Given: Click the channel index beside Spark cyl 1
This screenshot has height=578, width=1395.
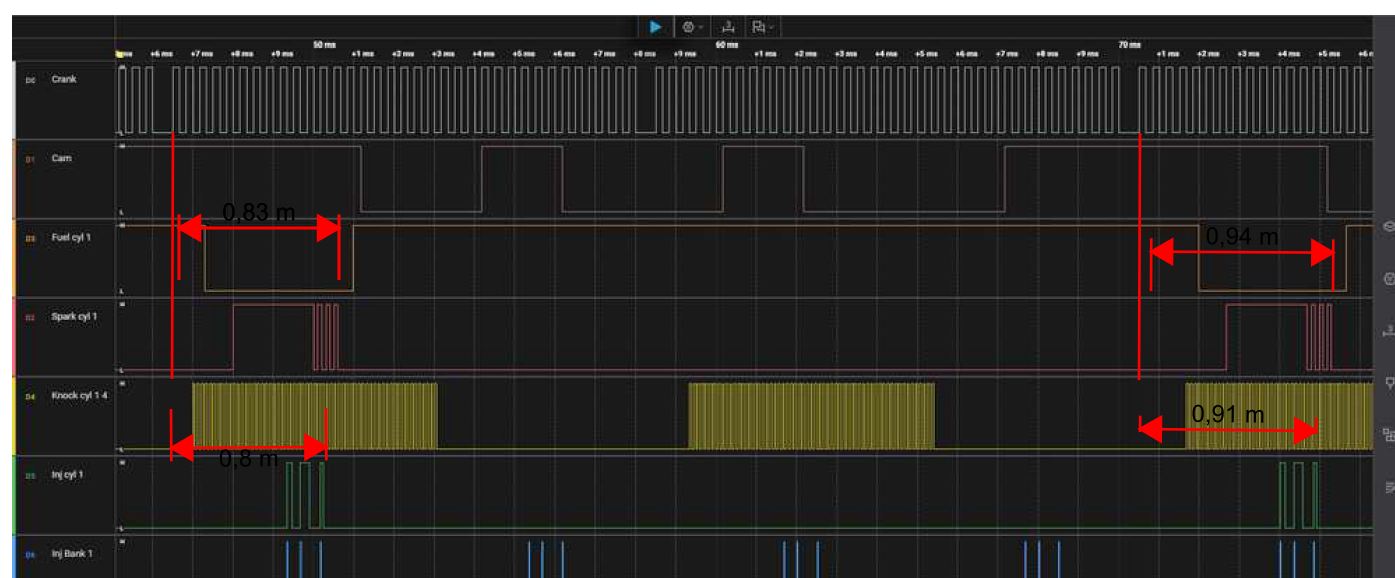Looking at the screenshot, I should pyautogui.click(x=31, y=317).
